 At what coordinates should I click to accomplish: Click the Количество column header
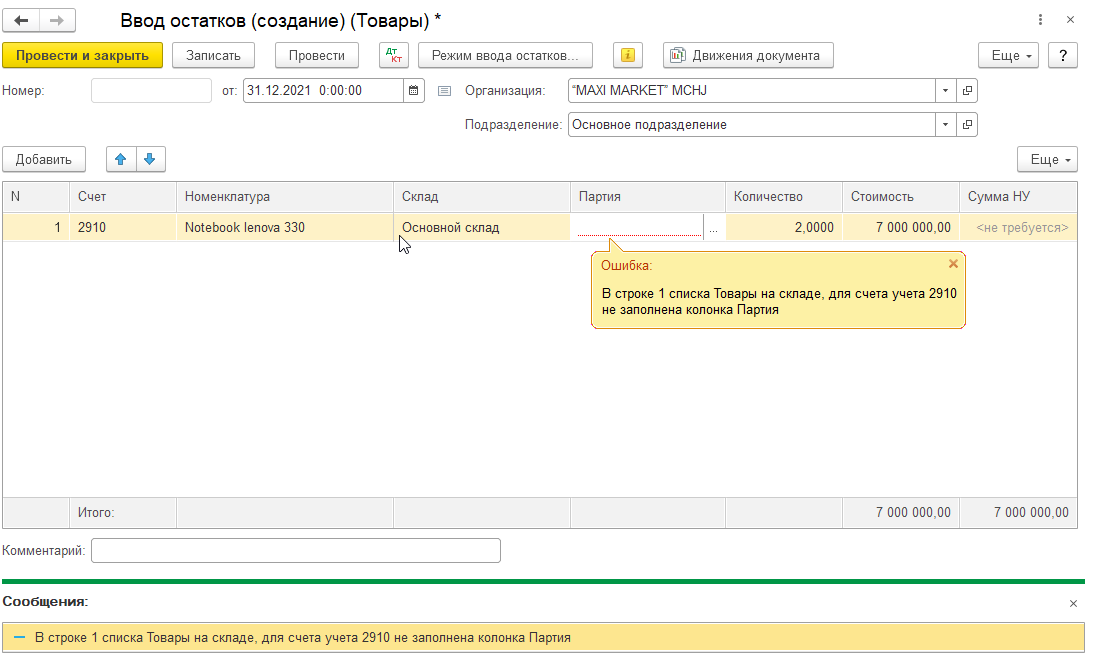(784, 197)
